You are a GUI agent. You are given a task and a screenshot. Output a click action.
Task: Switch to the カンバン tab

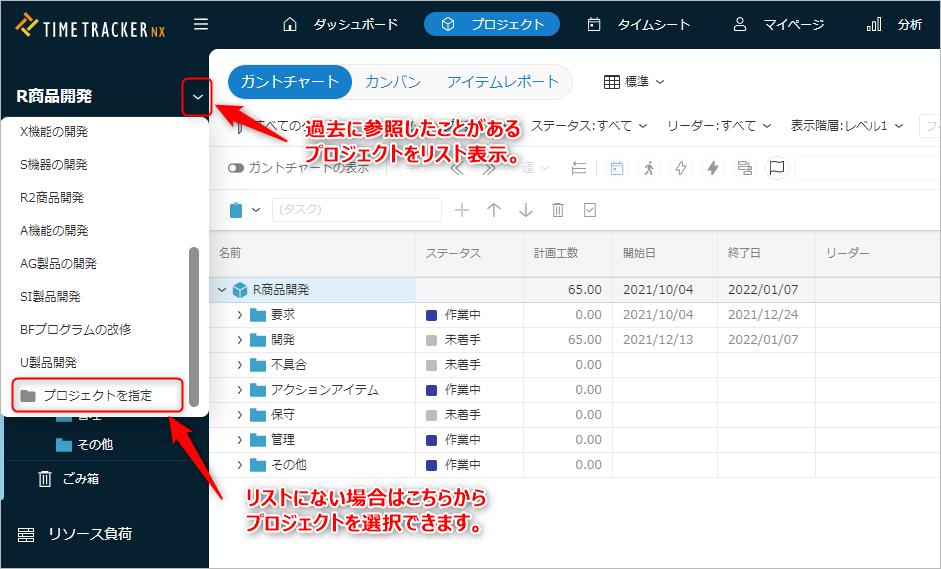click(x=392, y=82)
